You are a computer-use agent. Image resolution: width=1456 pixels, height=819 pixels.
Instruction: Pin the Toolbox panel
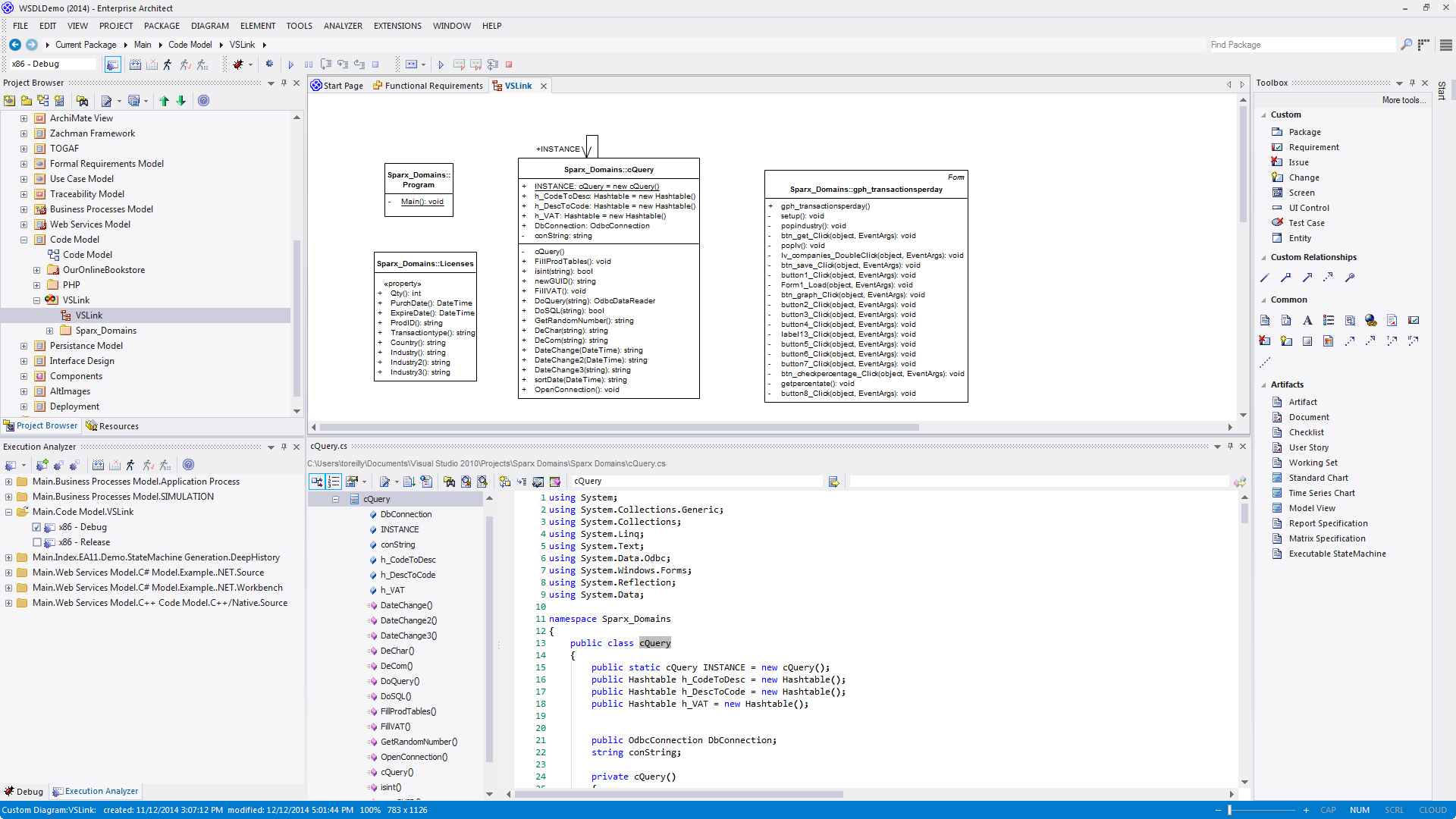tap(1412, 83)
